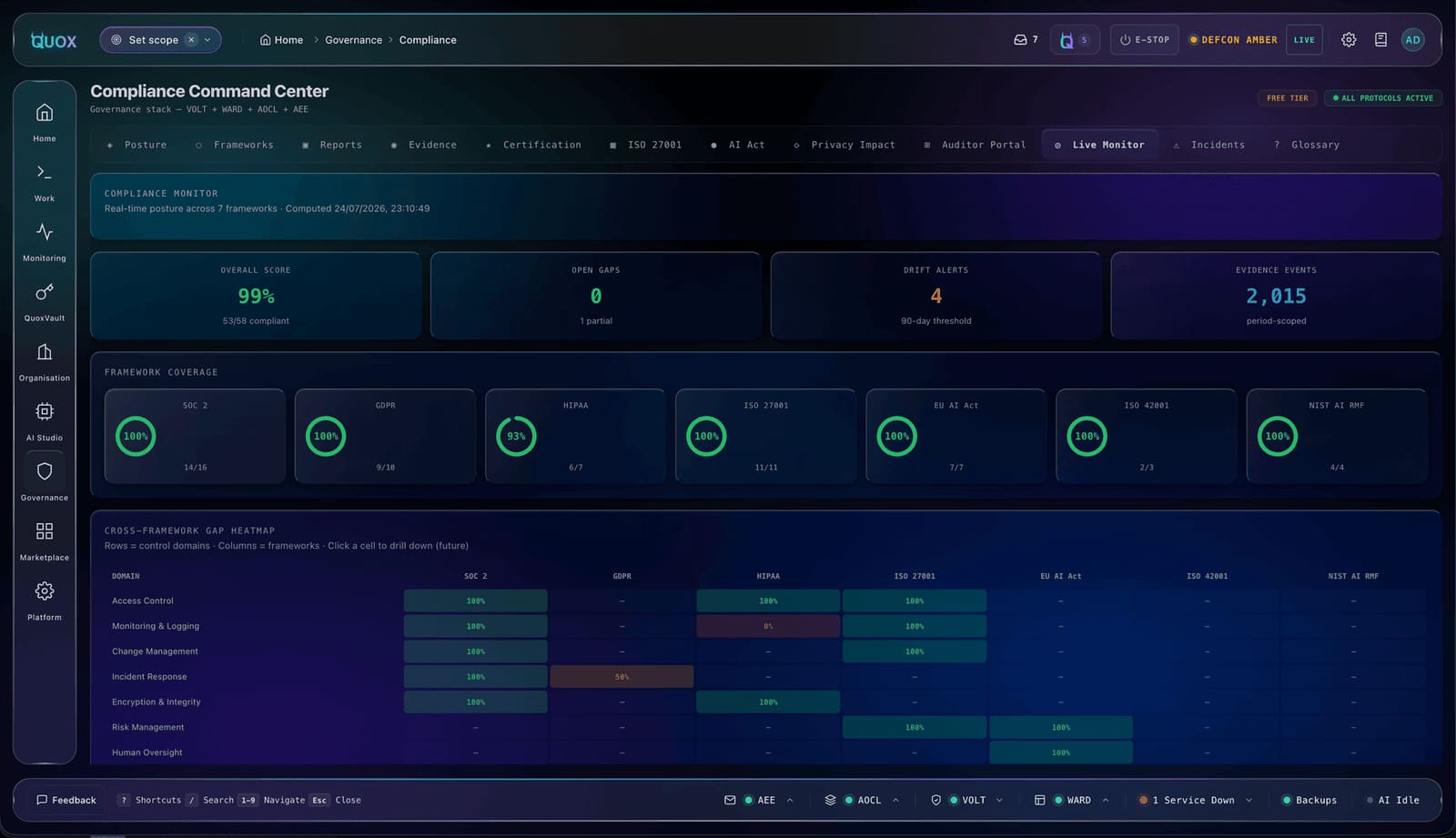Open the Monitoring pulse icon in sidebar
The image size is (1456, 838).
pos(44,232)
